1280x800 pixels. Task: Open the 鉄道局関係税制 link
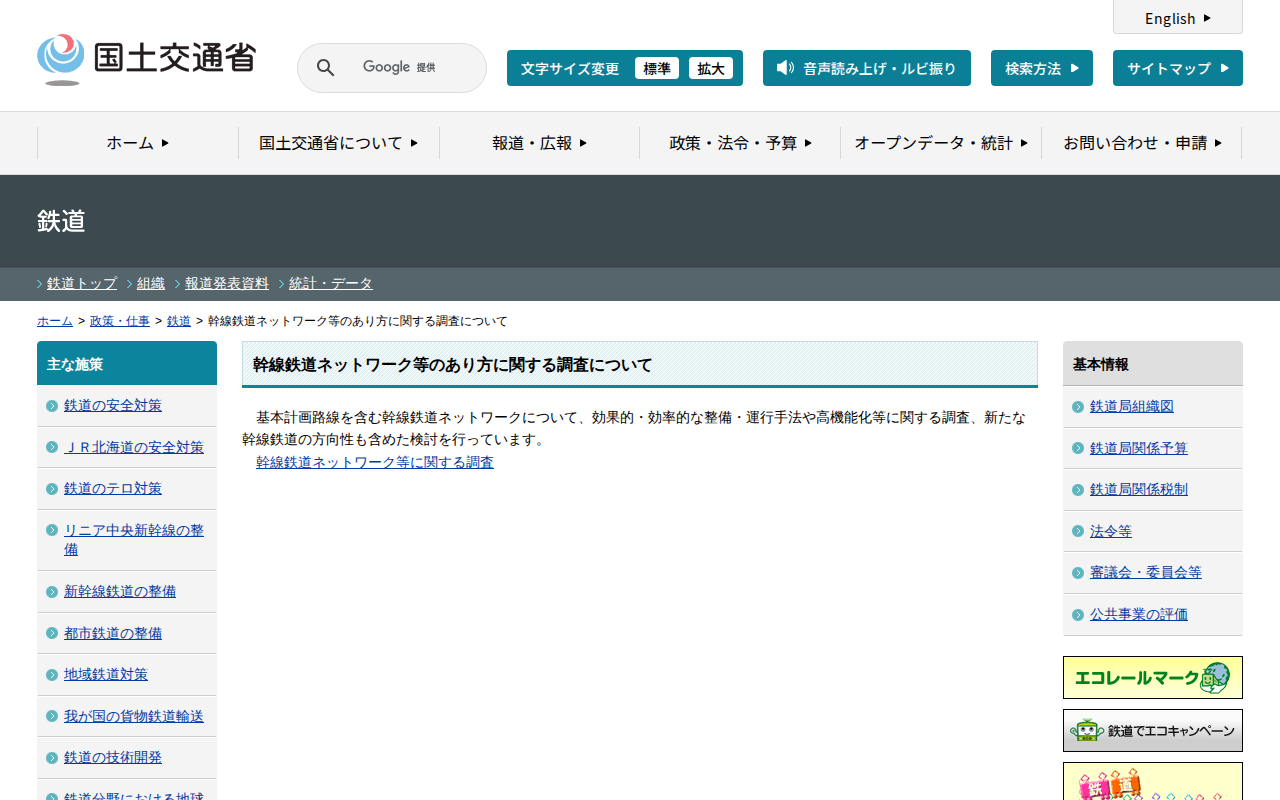[x=1139, y=490]
